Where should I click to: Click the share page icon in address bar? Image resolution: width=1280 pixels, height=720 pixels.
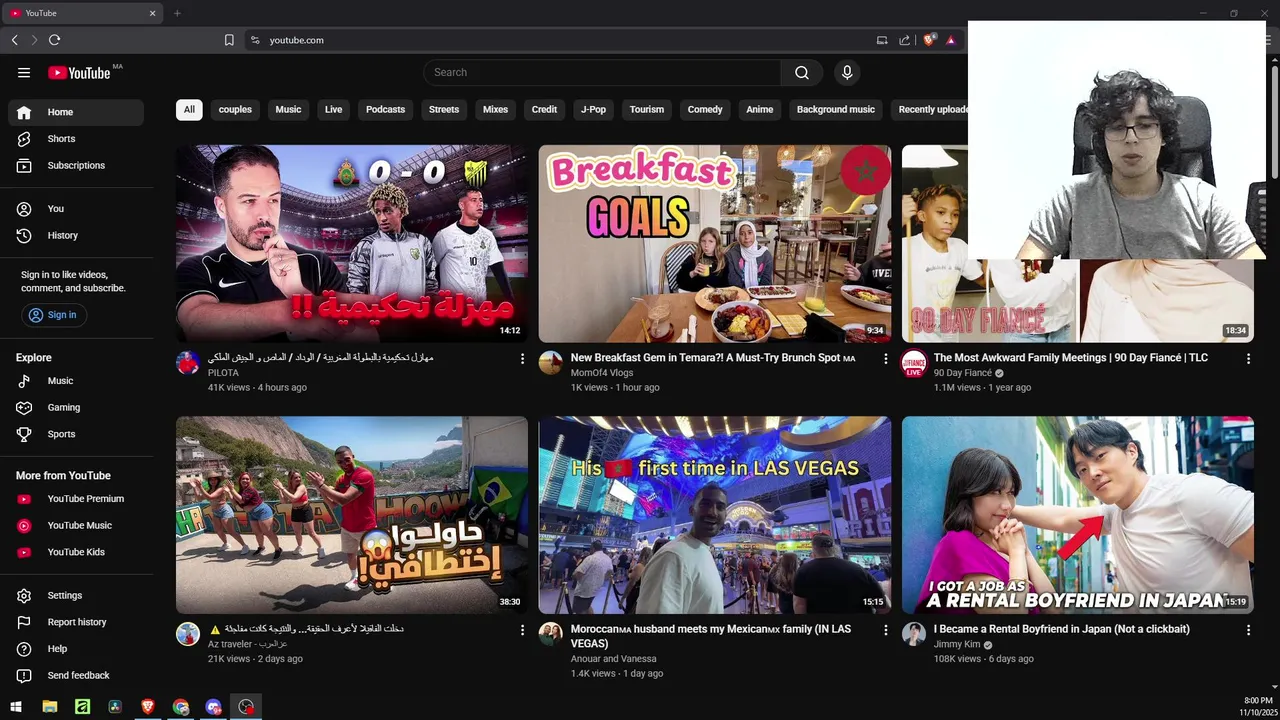pyautogui.click(x=904, y=40)
